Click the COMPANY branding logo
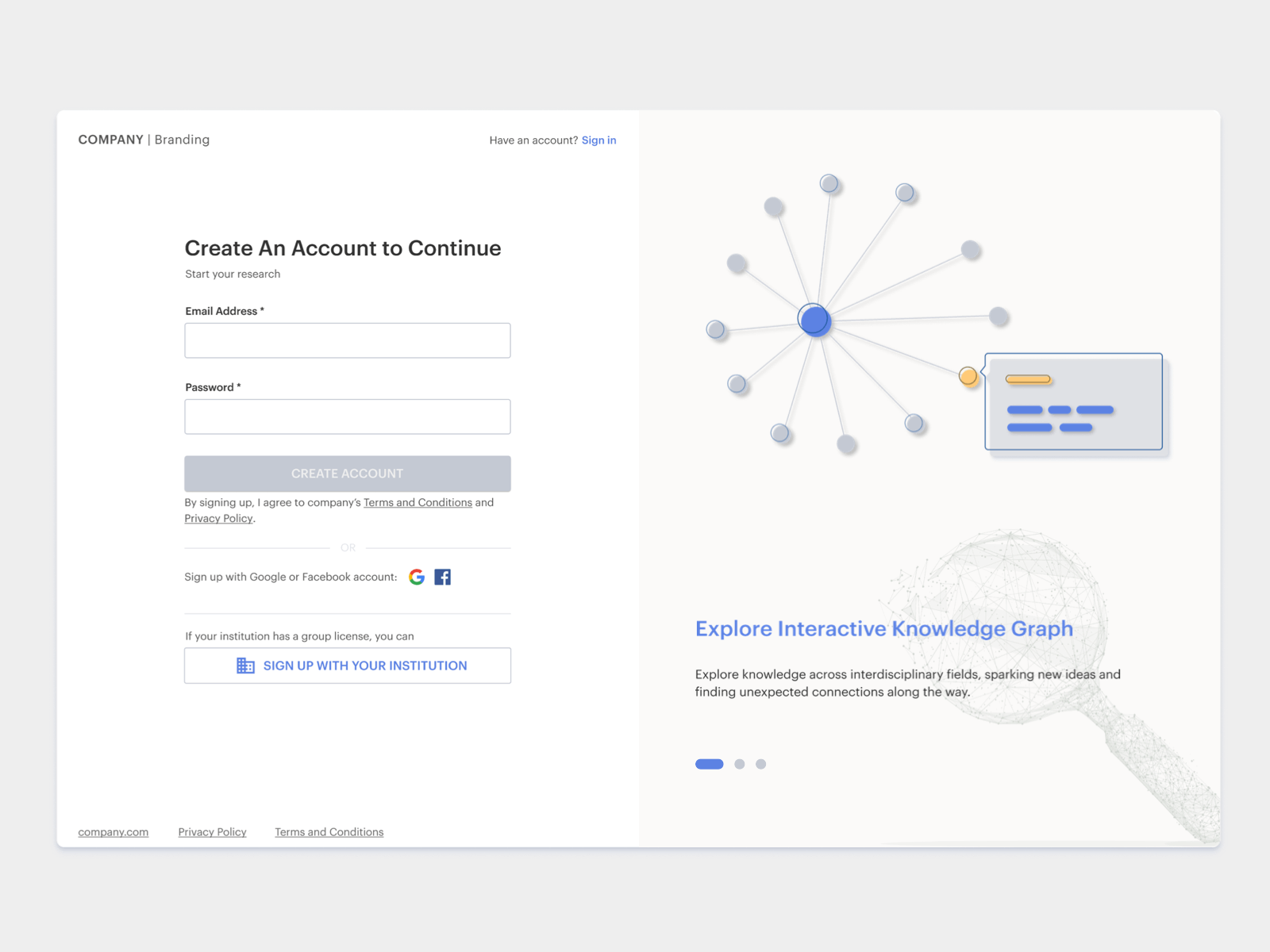The image size is (1270, 952). tap(110, 140)
